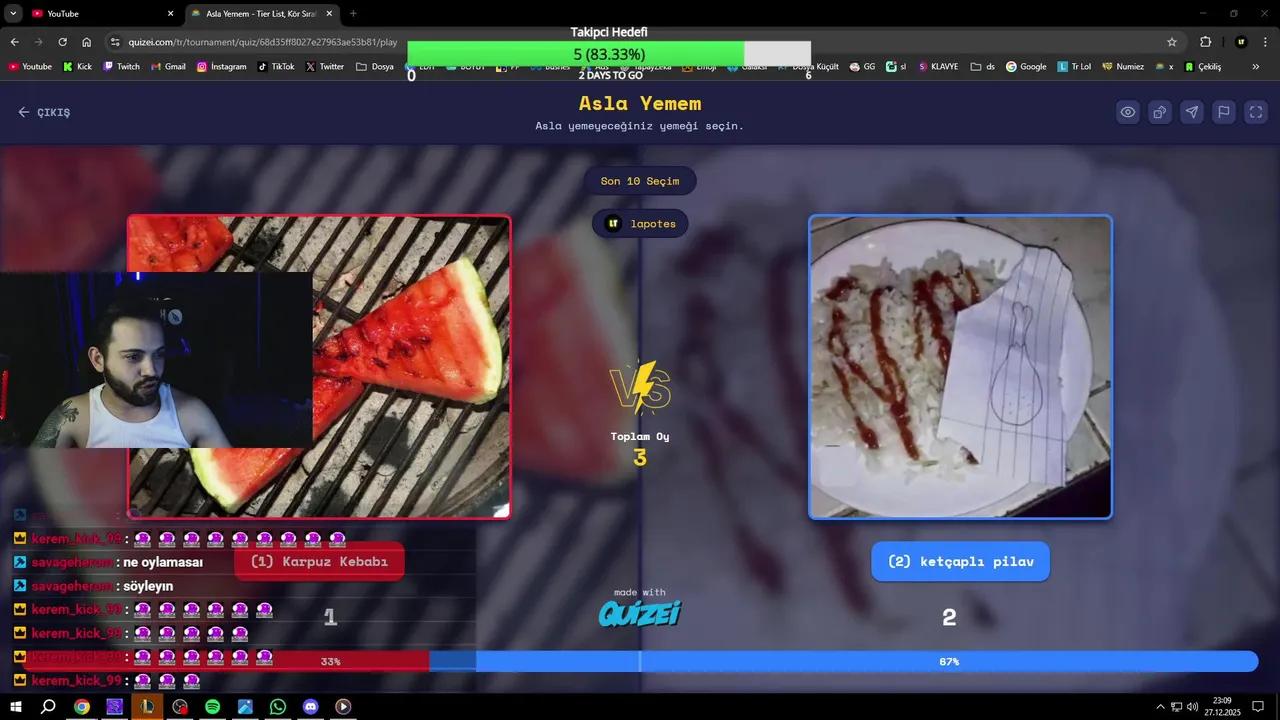Screen dimensions: 1280x720
Task: Select the ketchup rice plate image
Action: point(960,367)
